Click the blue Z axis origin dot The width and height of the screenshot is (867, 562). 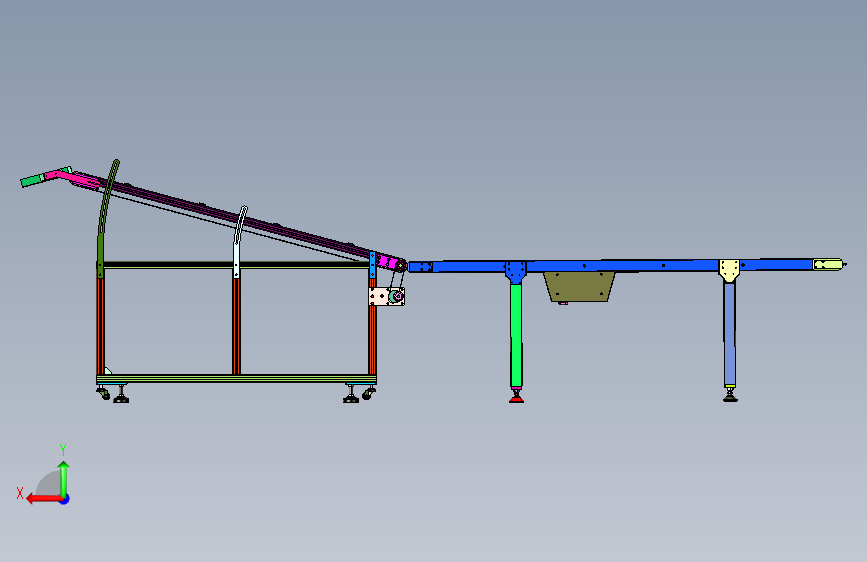pyautogui.click(x=65, y=499)
